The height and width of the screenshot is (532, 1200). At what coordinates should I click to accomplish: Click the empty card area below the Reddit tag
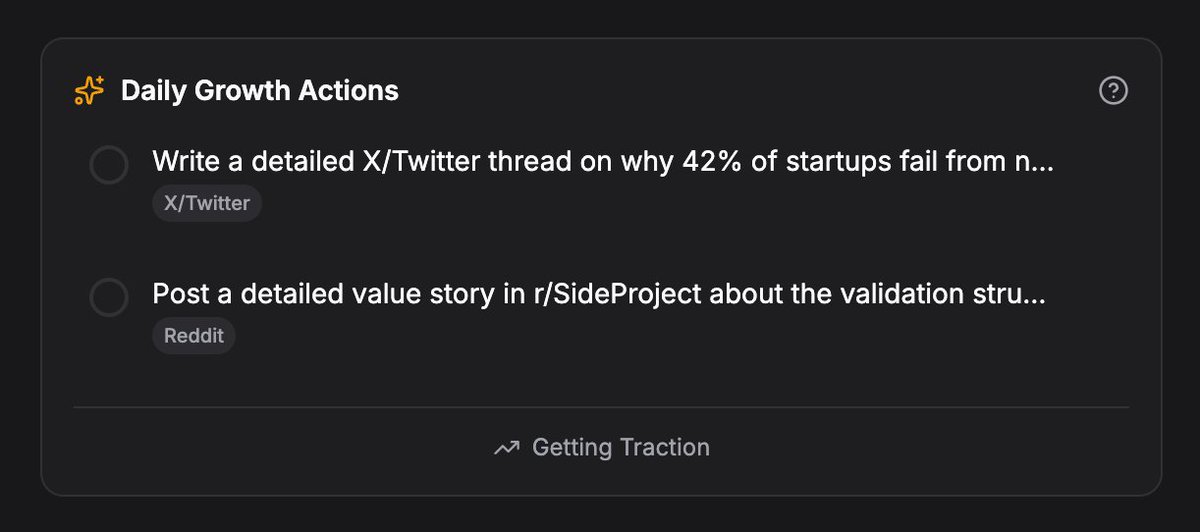tap(600, 380)
